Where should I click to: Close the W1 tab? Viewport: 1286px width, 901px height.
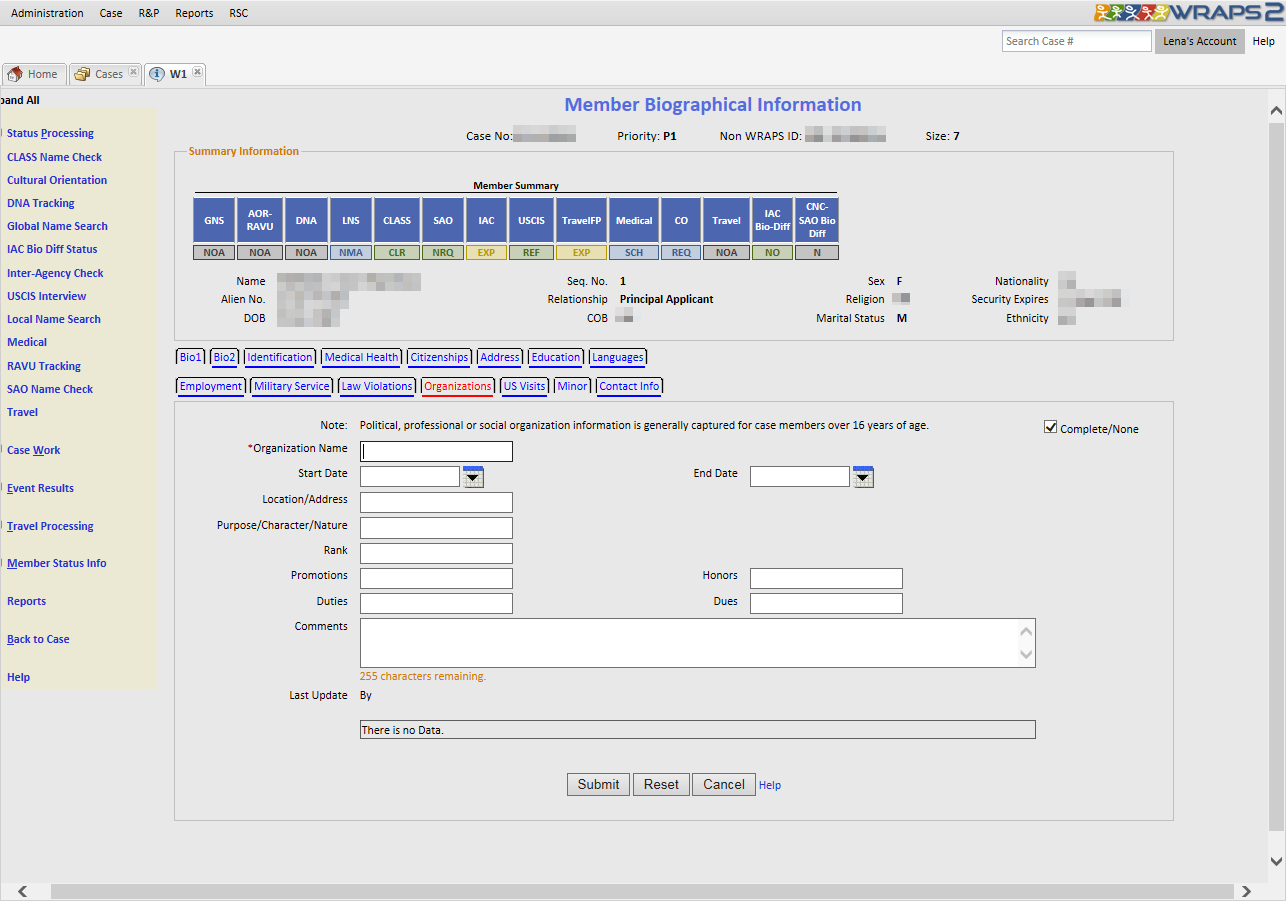tap(197, 73)
